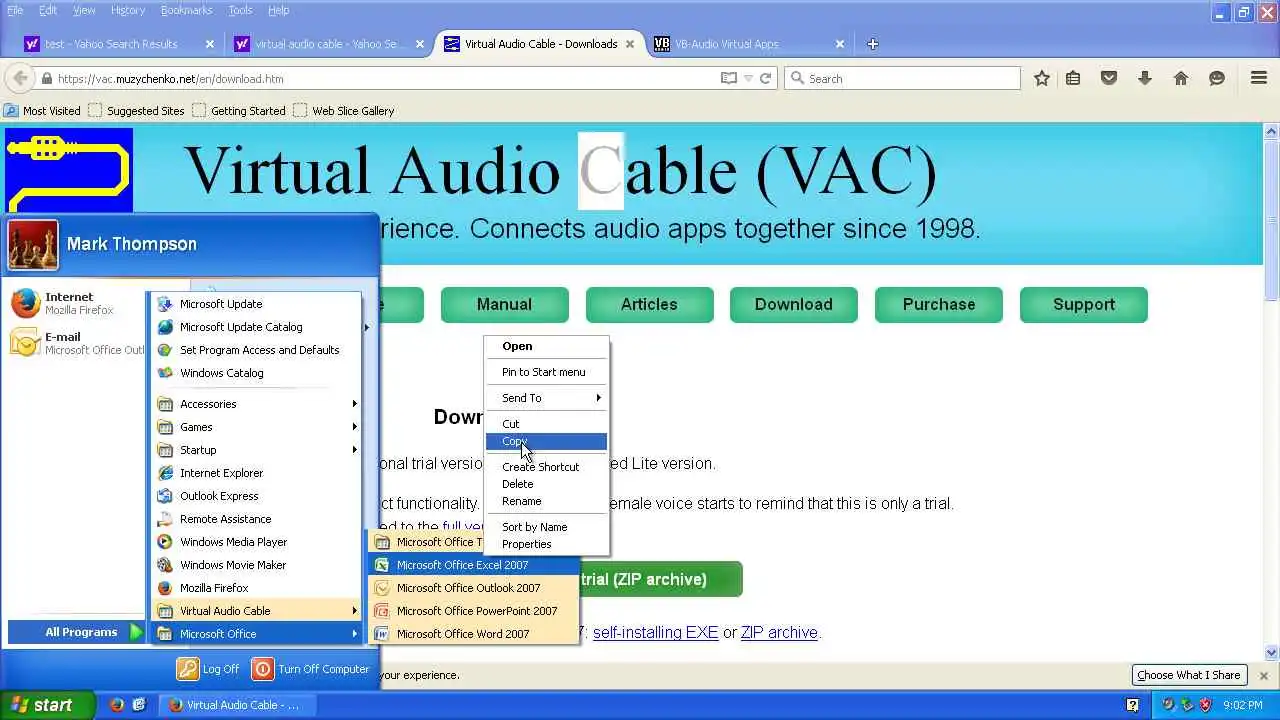Open Internet Mozilla Firefox pinned item

[x=76, y=303]
